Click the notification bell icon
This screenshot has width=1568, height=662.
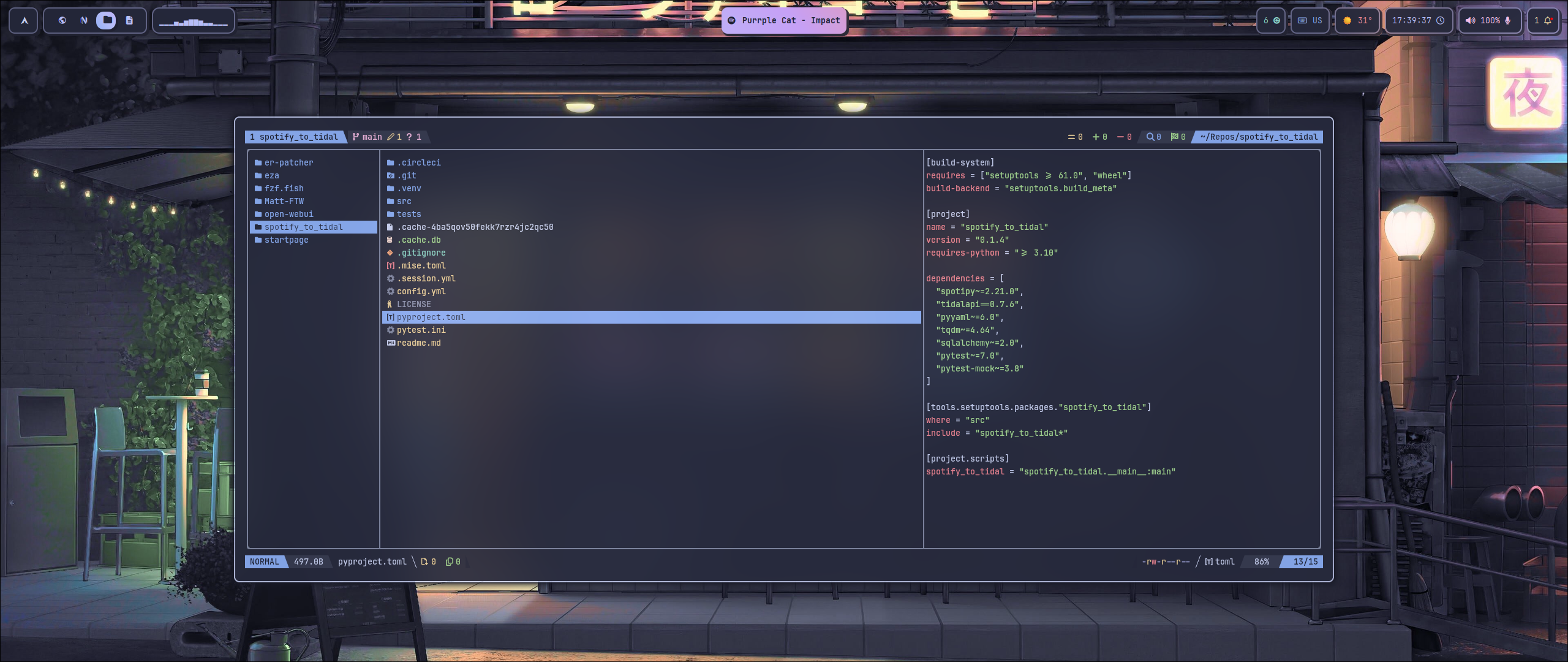pos(1548,20)
